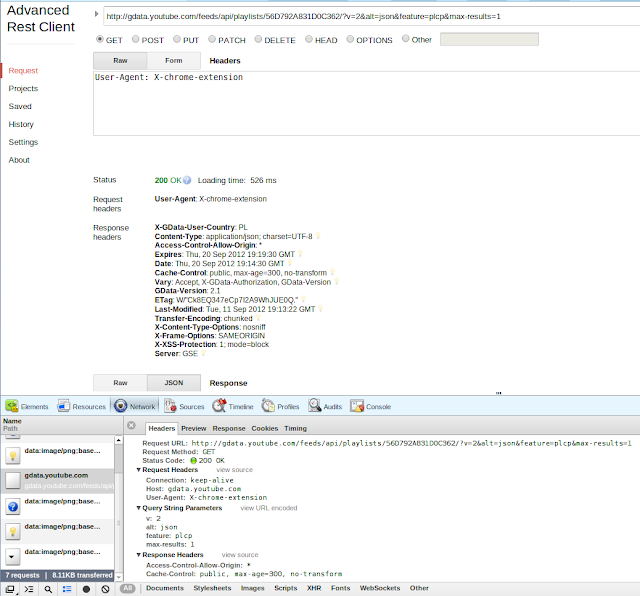640x596 pixels.
Task: Show Raw response view
Action: tap(120, 383)
